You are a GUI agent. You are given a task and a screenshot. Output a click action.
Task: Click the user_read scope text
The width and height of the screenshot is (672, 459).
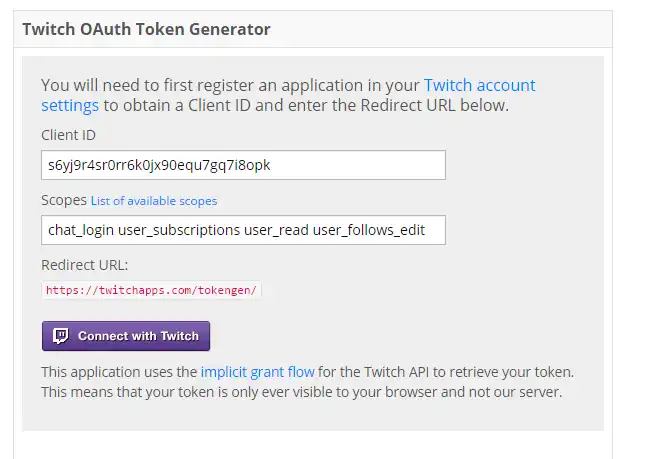(278, 230)
